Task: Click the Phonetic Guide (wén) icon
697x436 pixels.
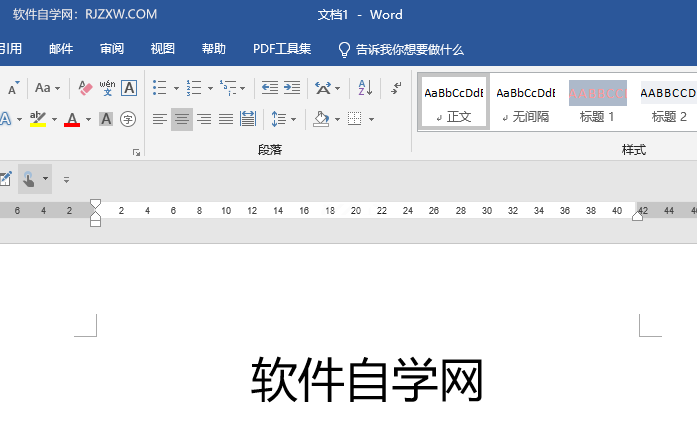Action: pos(107,88)
